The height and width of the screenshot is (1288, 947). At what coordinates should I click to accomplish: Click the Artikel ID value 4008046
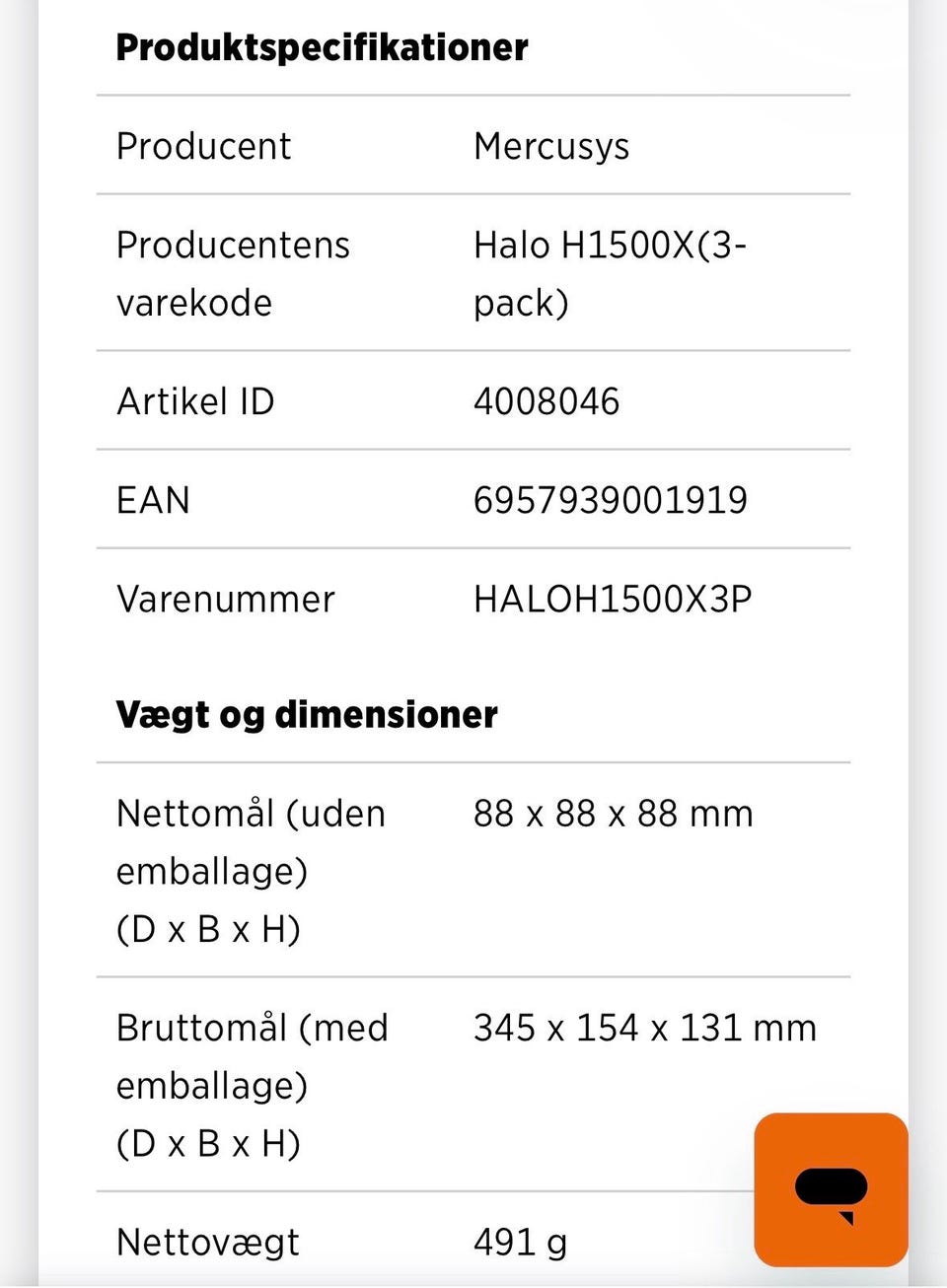pos(546,401)
